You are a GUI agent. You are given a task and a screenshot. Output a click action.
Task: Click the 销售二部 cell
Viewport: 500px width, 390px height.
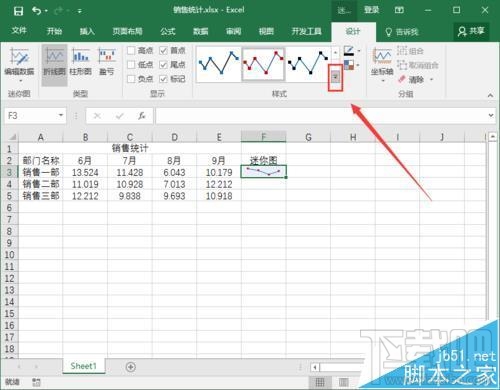tap(41, 184)
